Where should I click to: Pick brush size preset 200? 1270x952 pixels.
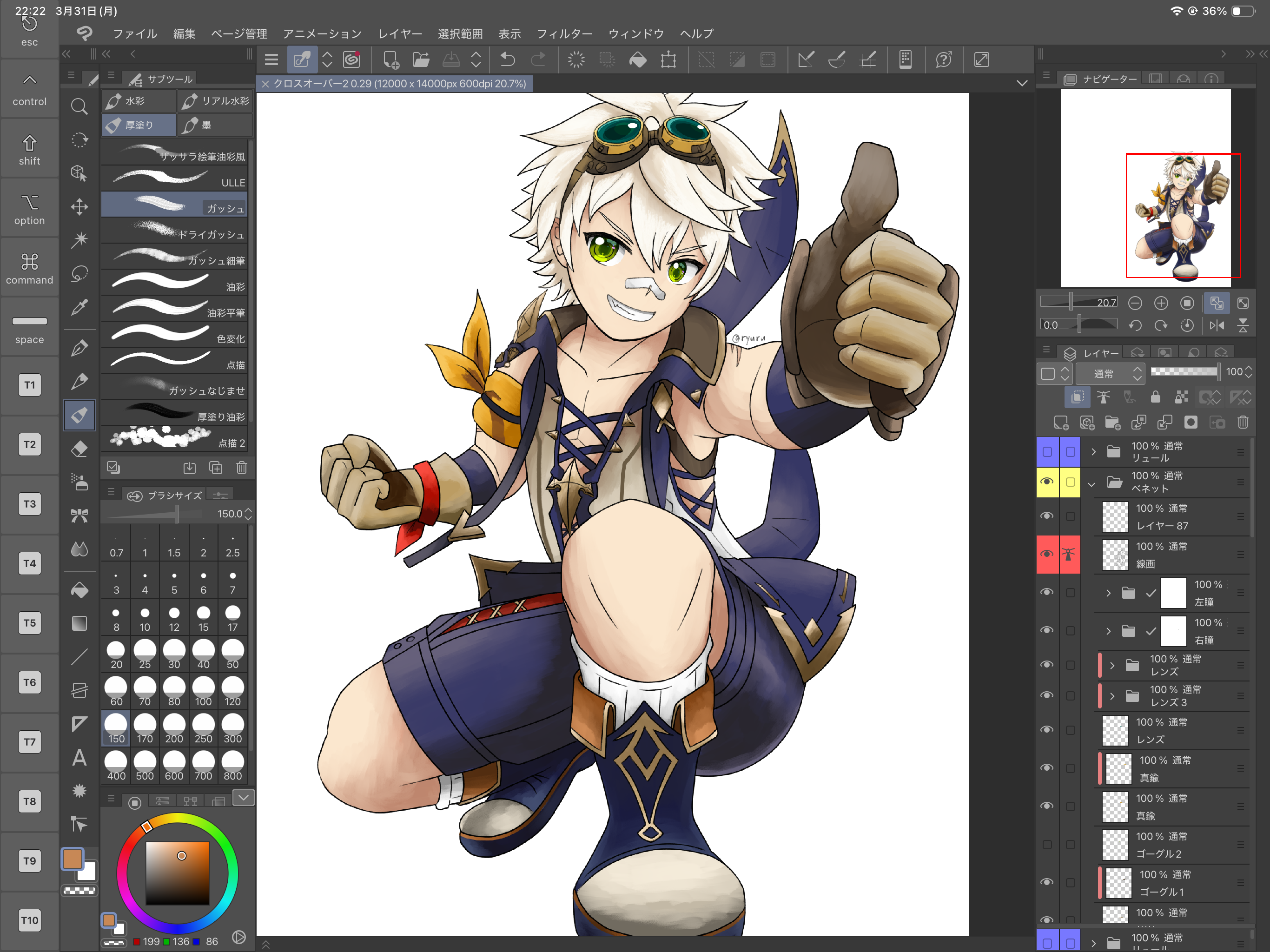174,729
